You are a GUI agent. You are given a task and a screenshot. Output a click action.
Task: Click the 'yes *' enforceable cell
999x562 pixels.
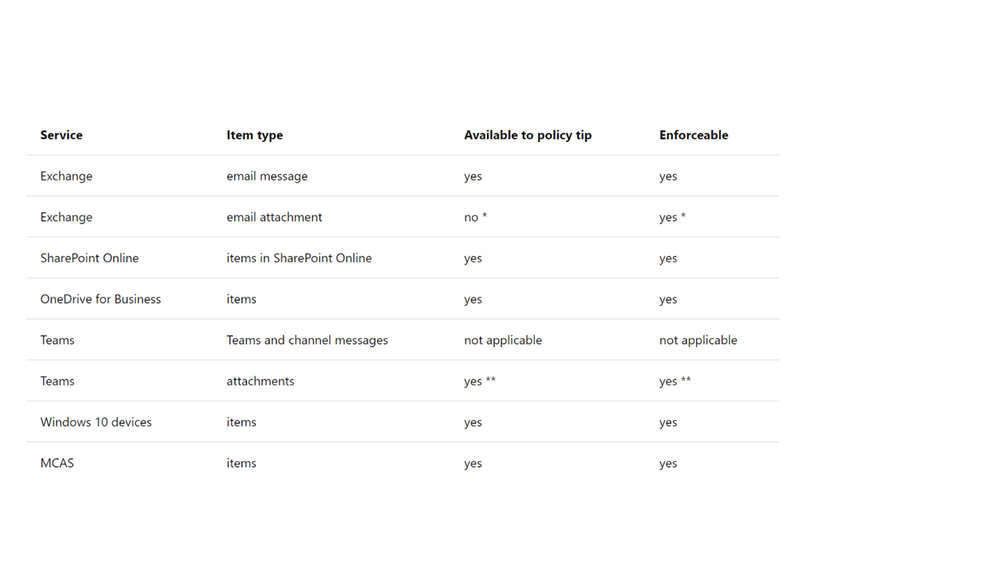(x=672, y=217)
